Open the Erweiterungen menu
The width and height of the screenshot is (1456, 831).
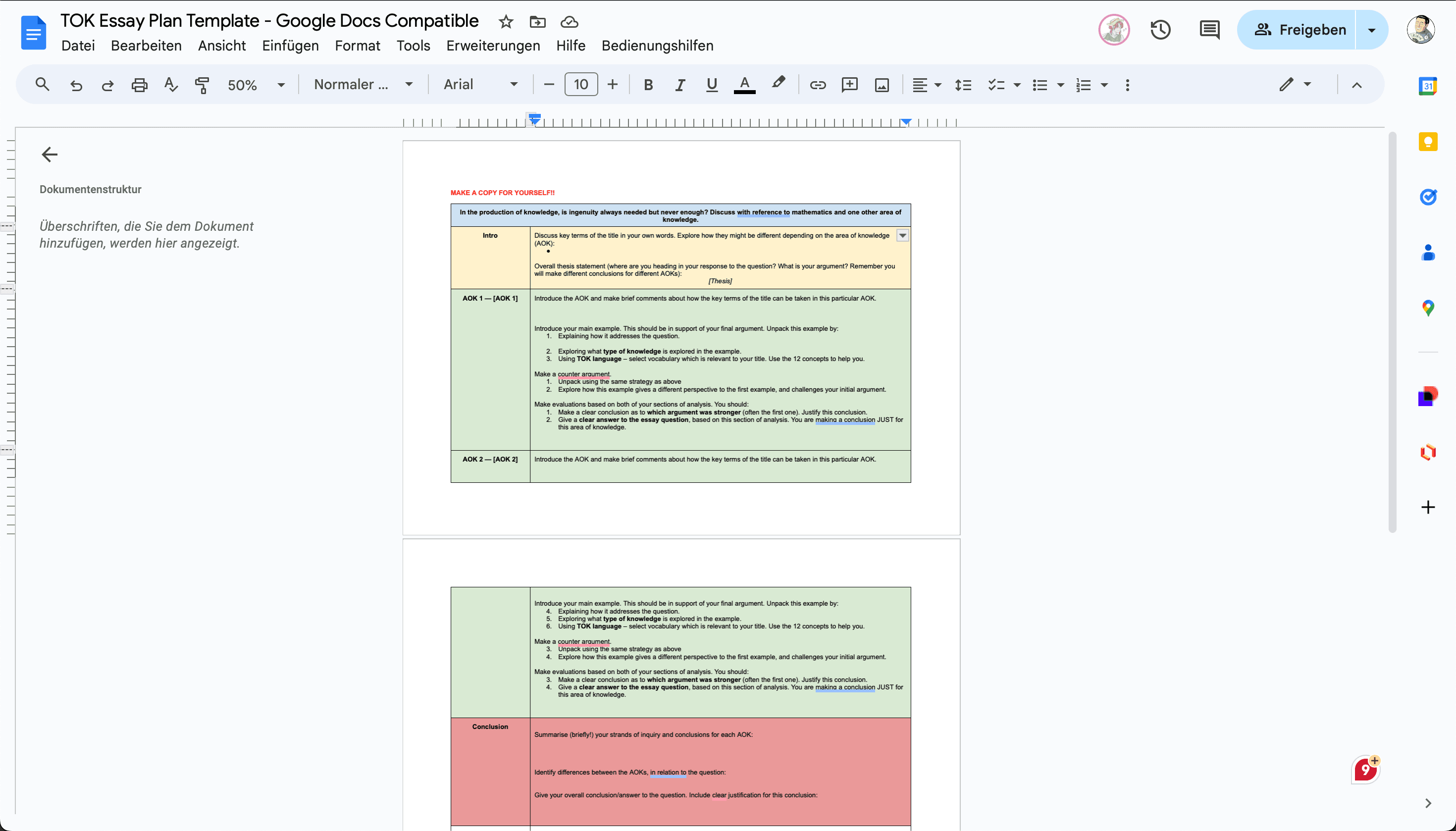coord(493,46)
